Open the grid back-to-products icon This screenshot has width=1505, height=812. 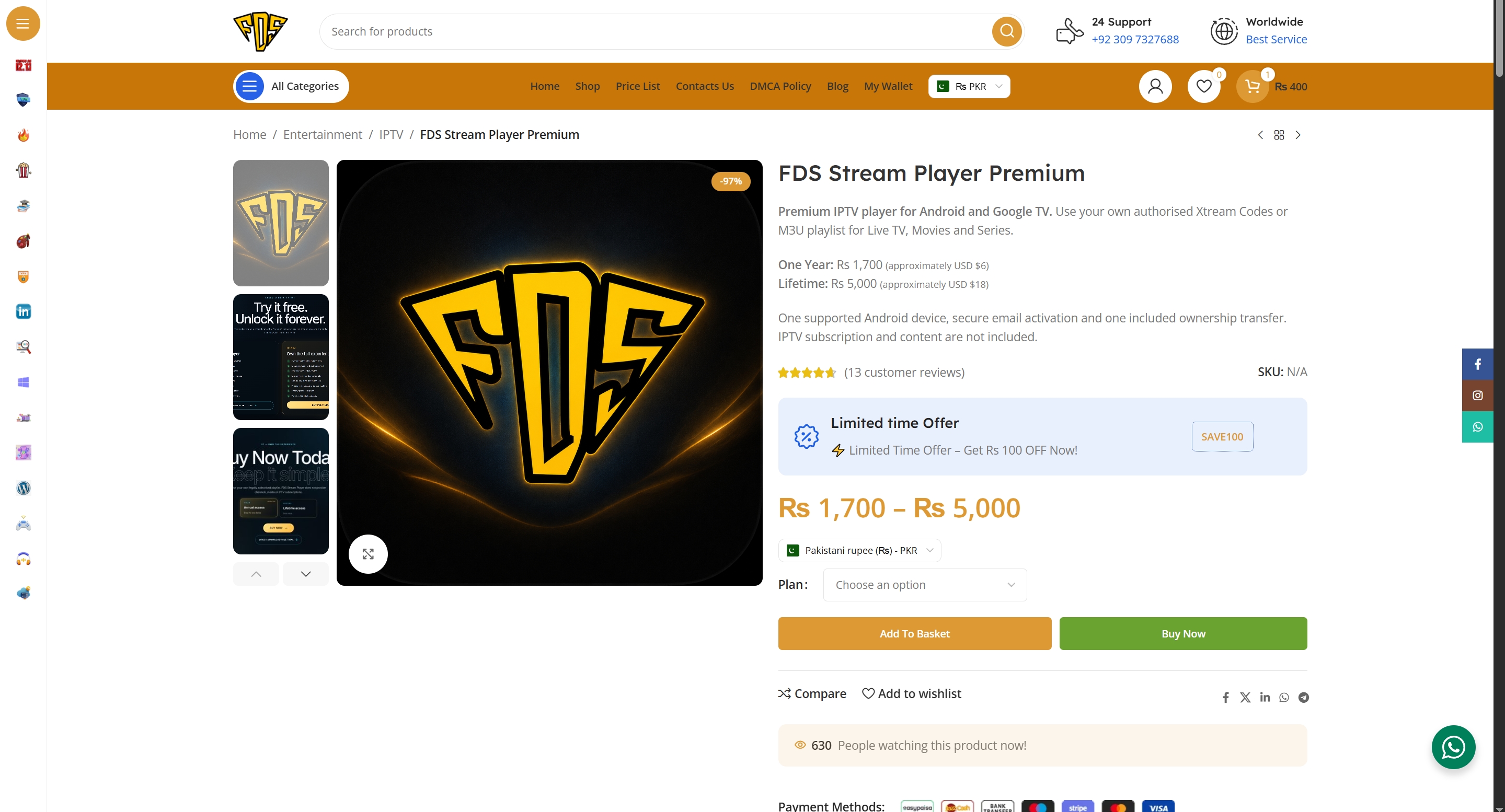[x=1279, y=135]
